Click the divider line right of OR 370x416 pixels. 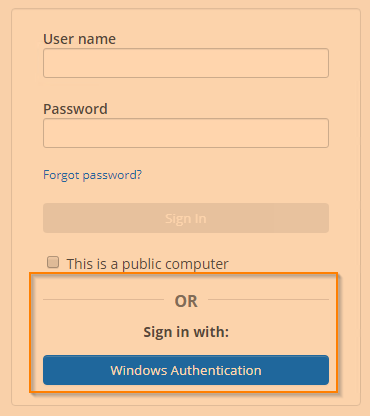point(268,299)
